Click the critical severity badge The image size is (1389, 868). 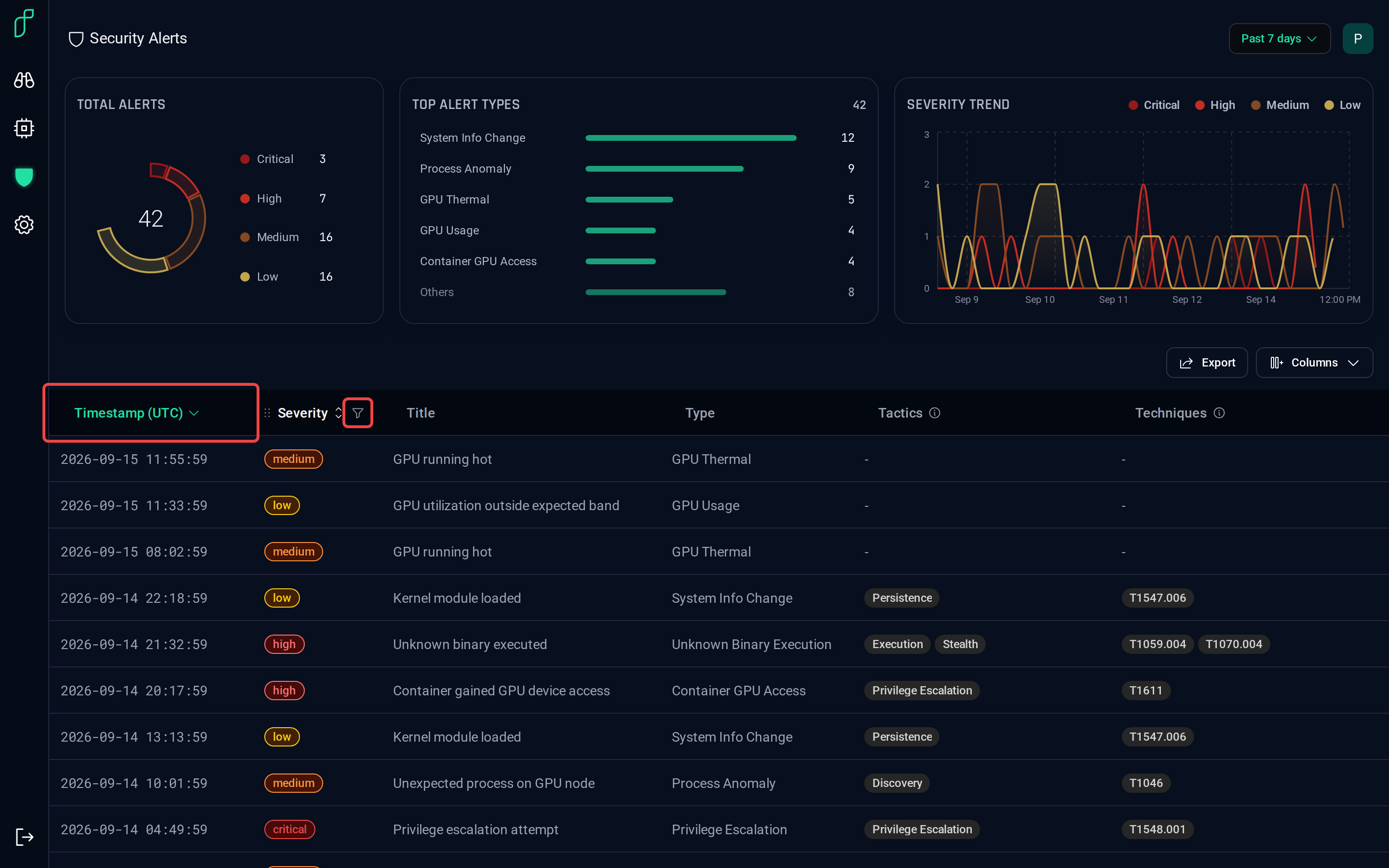click(x=289, y=829)
